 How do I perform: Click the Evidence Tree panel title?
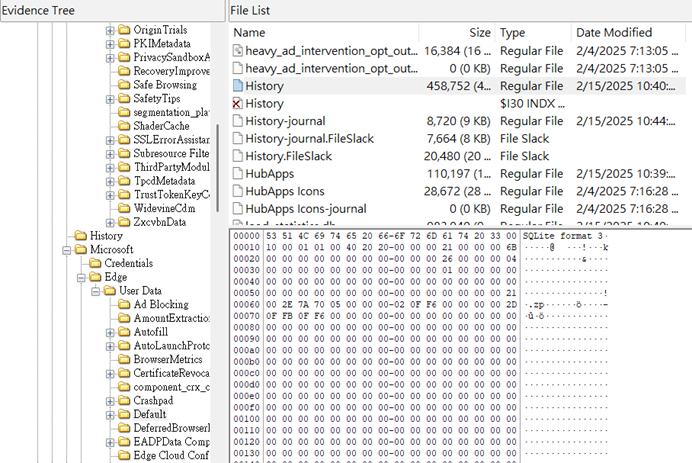38,10
